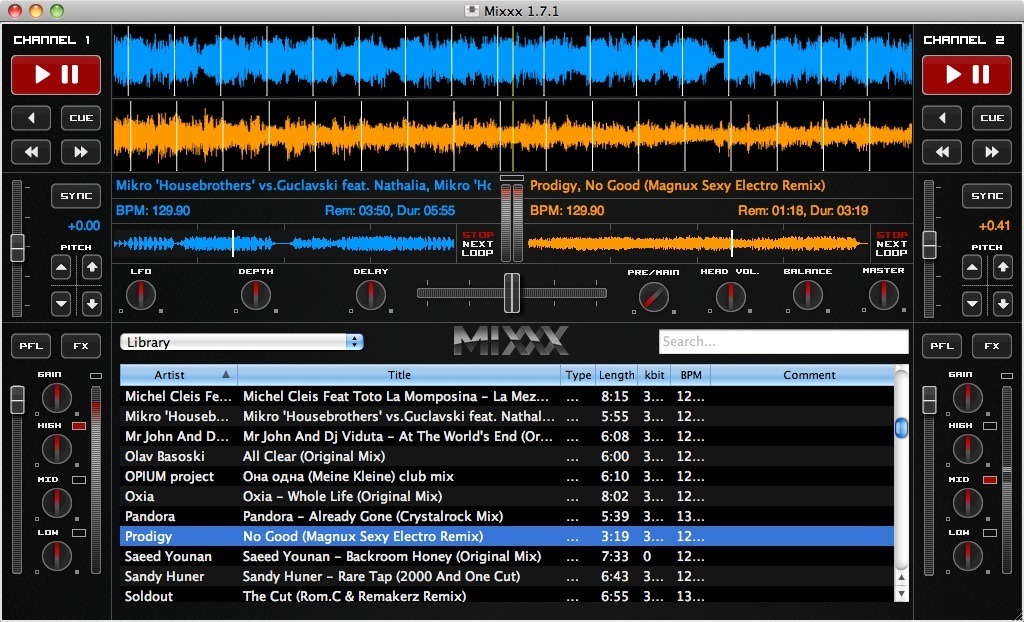The image size is (1024, 622).
Task: Click Channel 2 large pitch up arrow
Action: [1002, 267]
